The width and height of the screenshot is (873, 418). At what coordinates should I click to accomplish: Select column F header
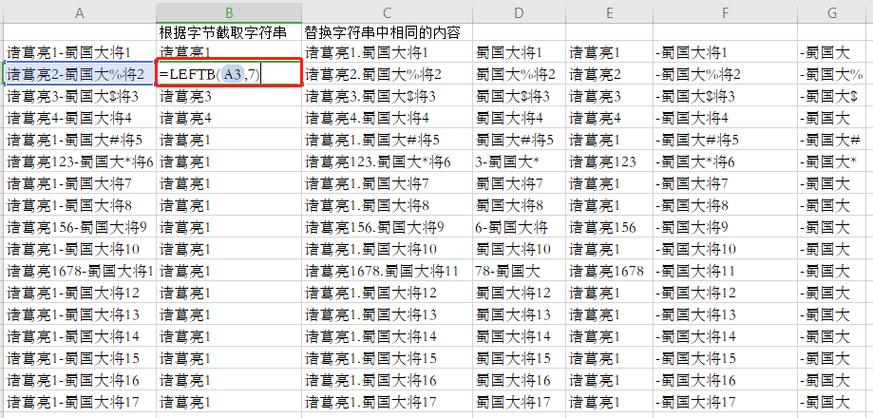(725, 12)
